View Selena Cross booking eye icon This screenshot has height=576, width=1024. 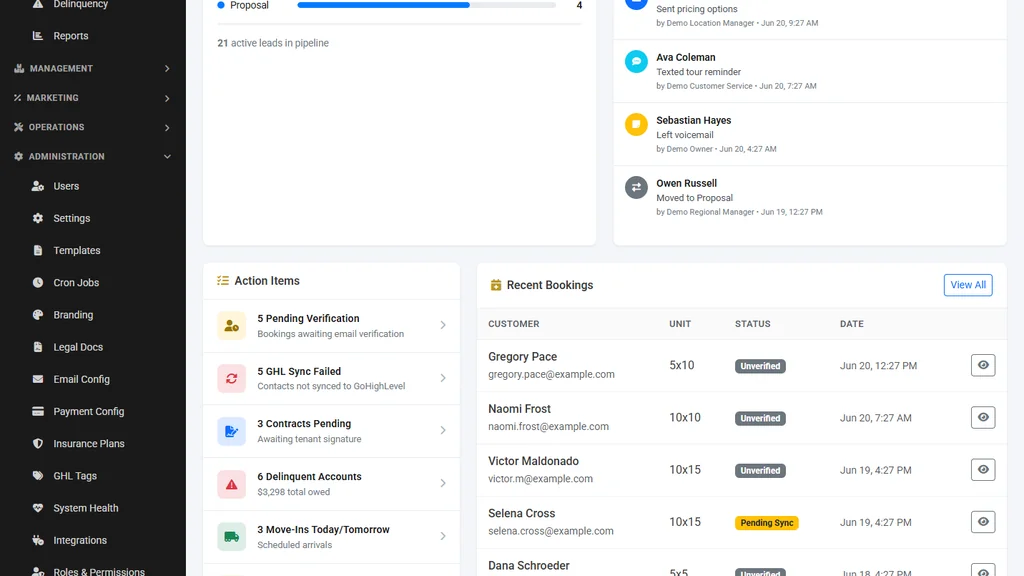coord(983,522)
